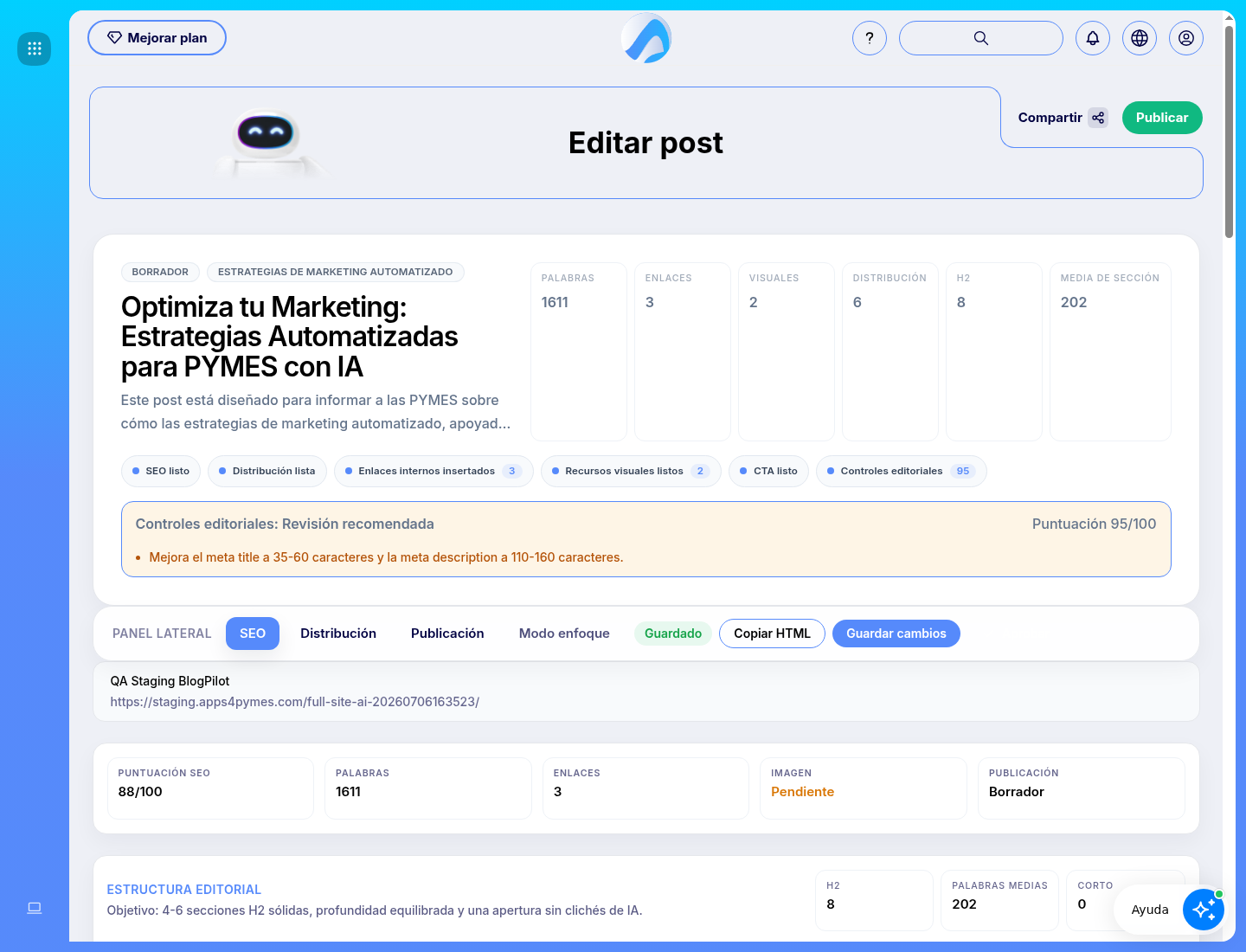The height and width of the screenshot is (952, 1246).
Task: Click Recursos visuales listos chip
Action: [x=631, y=471]
